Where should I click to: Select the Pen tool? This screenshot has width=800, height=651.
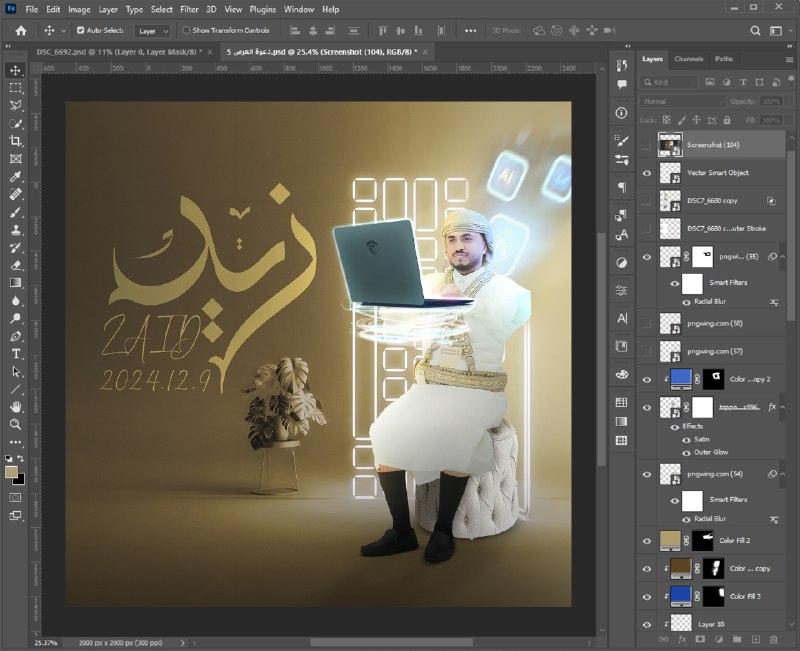pos(16,336)
